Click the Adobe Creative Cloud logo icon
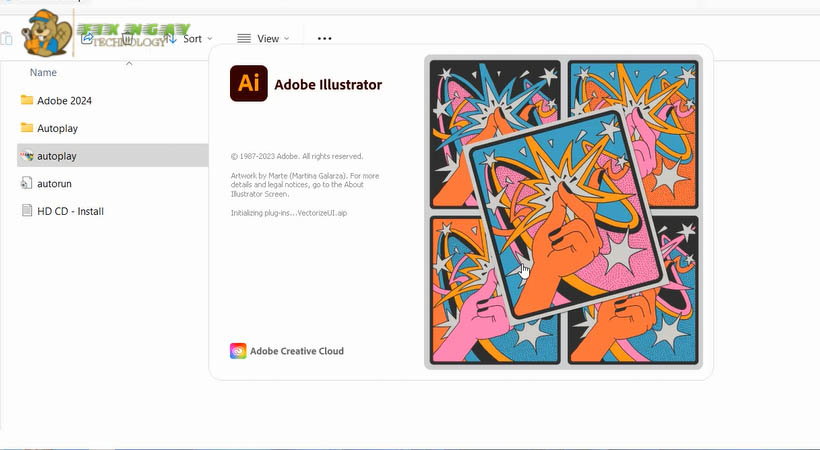820x450 pixels. [238, 351]
